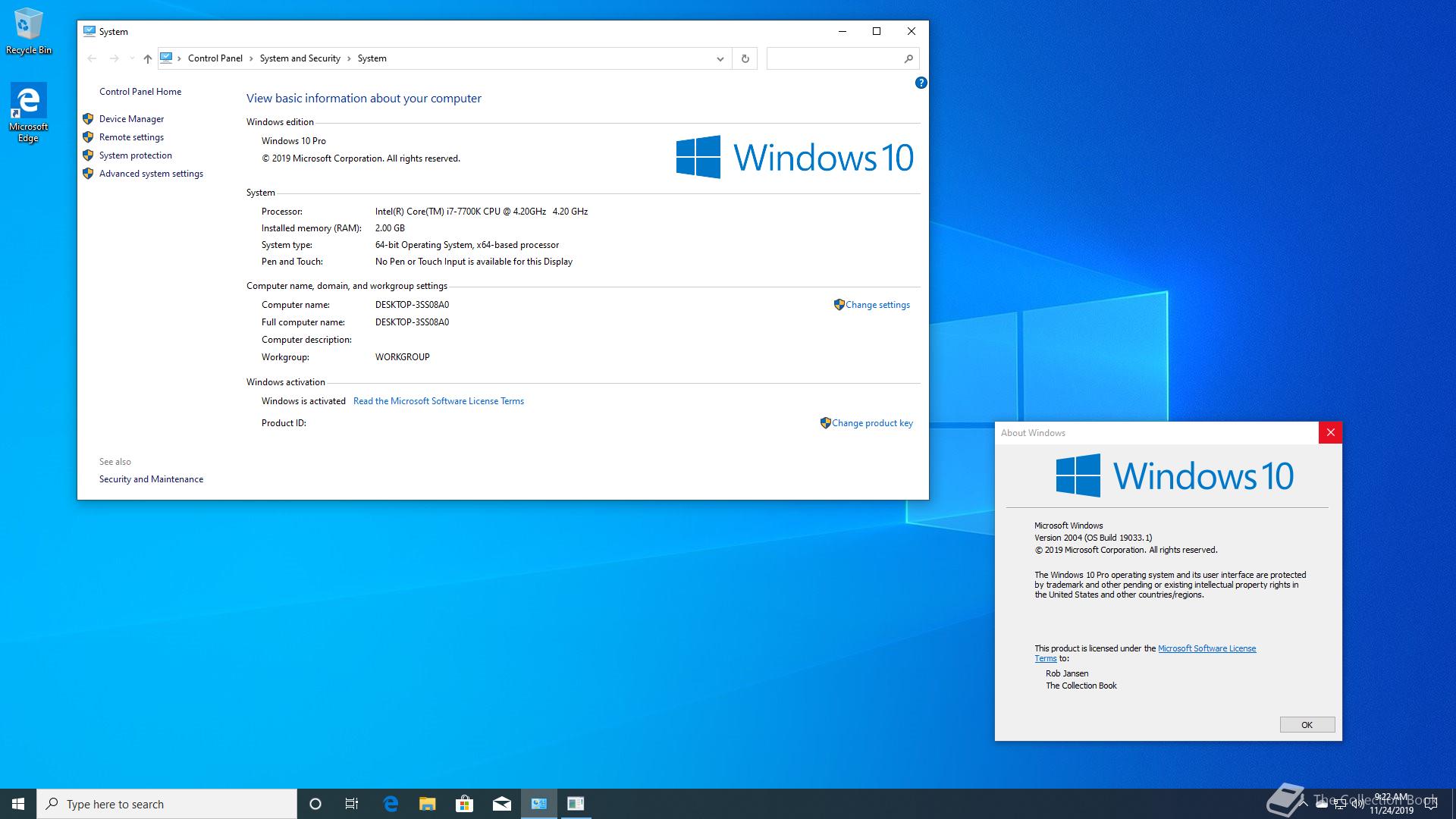The height and width of the screenshot is (819, 1456).
Task: Refresh the System page
Action: (x=745, y=58)
